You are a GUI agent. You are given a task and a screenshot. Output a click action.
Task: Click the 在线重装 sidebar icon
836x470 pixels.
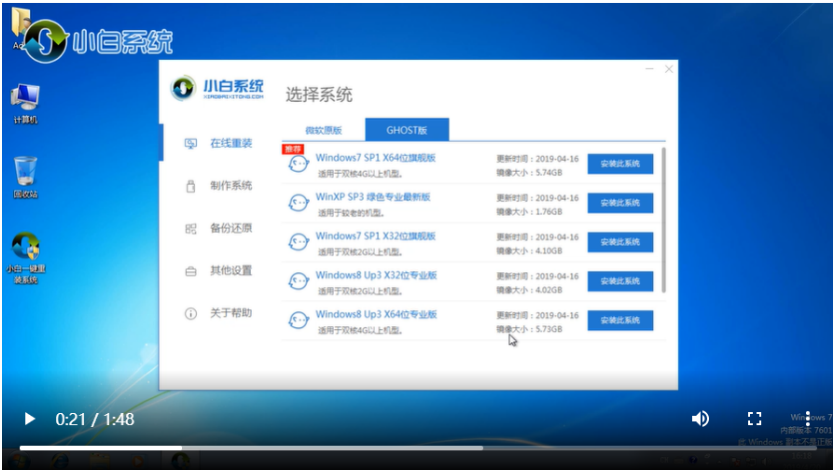pyautogui.click(x=190, y=144)
